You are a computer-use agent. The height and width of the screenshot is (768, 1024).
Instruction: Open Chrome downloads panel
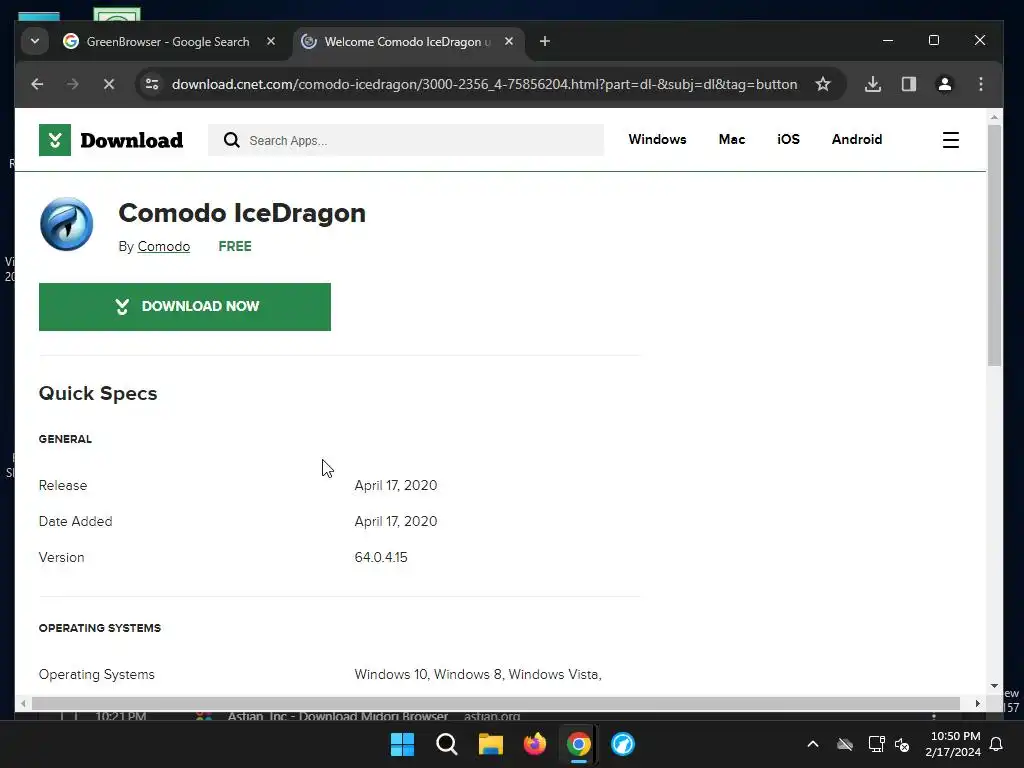point(872,84)
